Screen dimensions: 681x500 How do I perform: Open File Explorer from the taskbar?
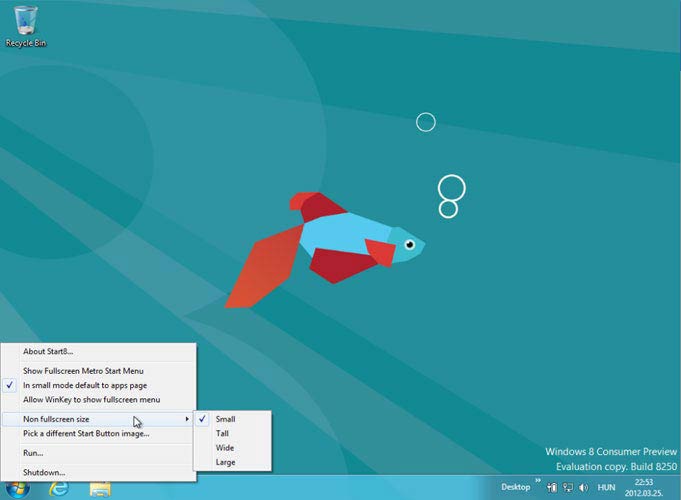tap(100, 489)
